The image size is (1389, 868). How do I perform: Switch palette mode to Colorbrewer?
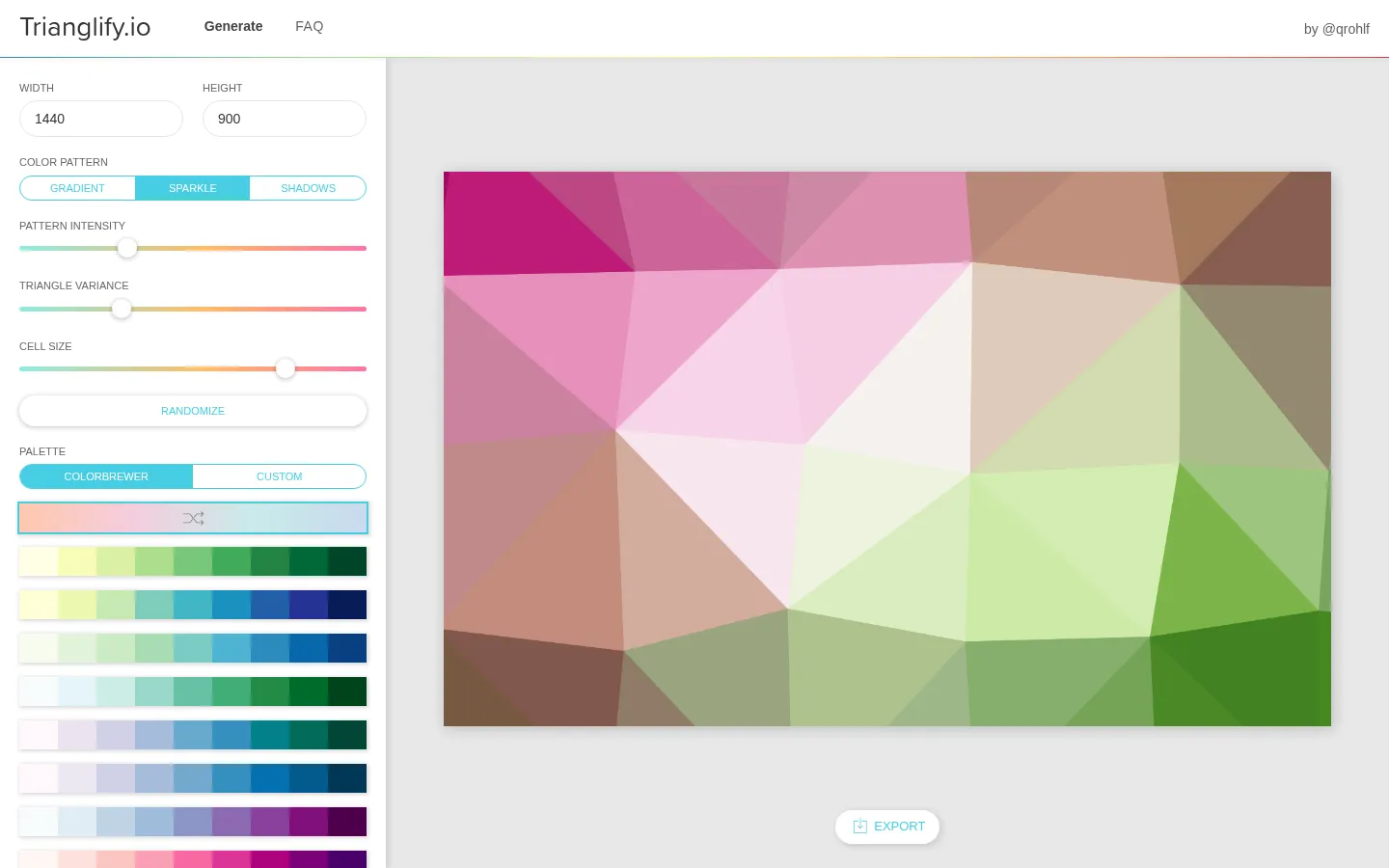[x=106, y=476]
